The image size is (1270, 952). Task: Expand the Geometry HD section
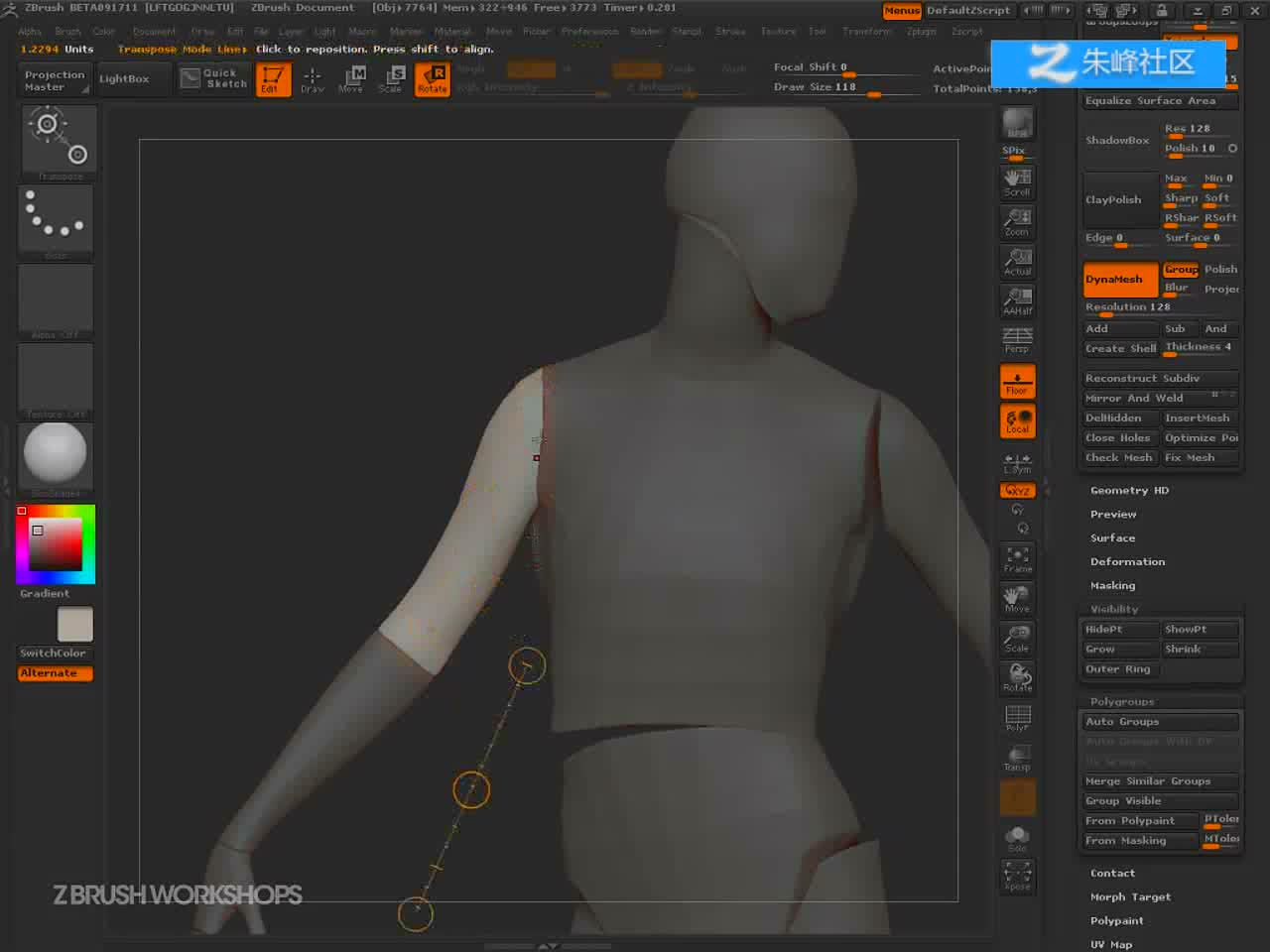[x=1129, y=490]
